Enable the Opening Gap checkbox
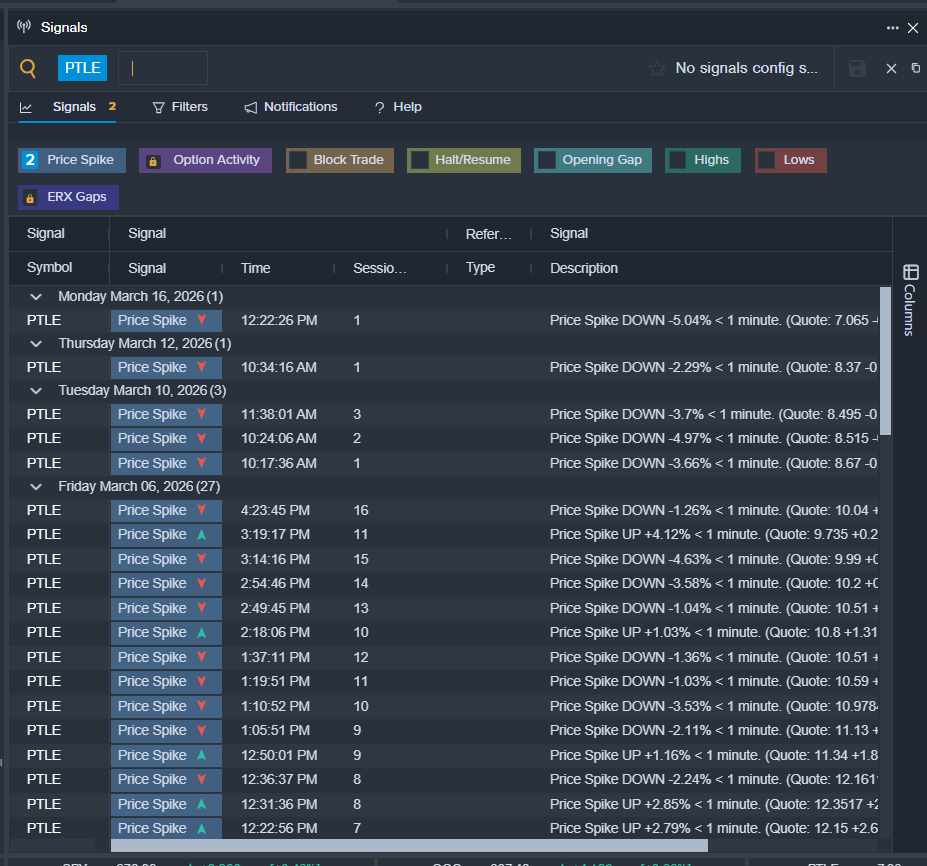The width and height of the screenshot is (927, 866). (x=547, y=160)
